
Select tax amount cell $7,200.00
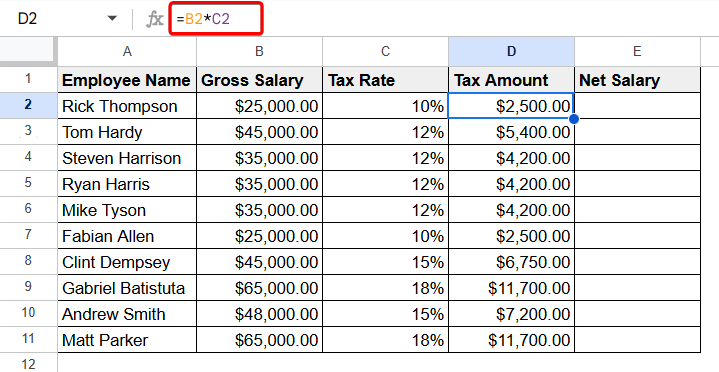click(x=511, y=314)
